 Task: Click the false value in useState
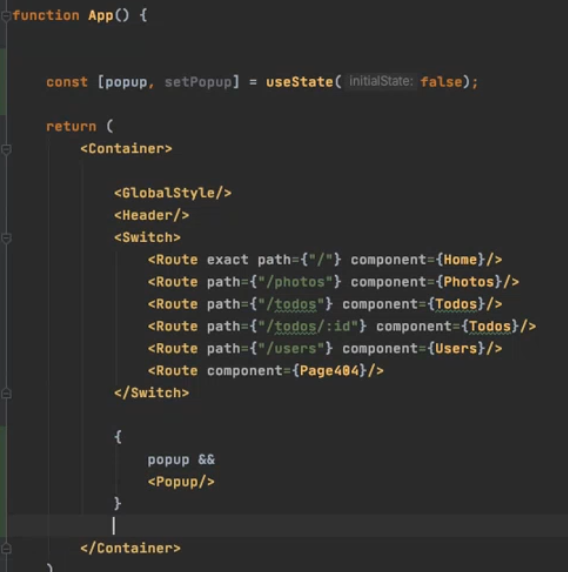click(441, 82)
